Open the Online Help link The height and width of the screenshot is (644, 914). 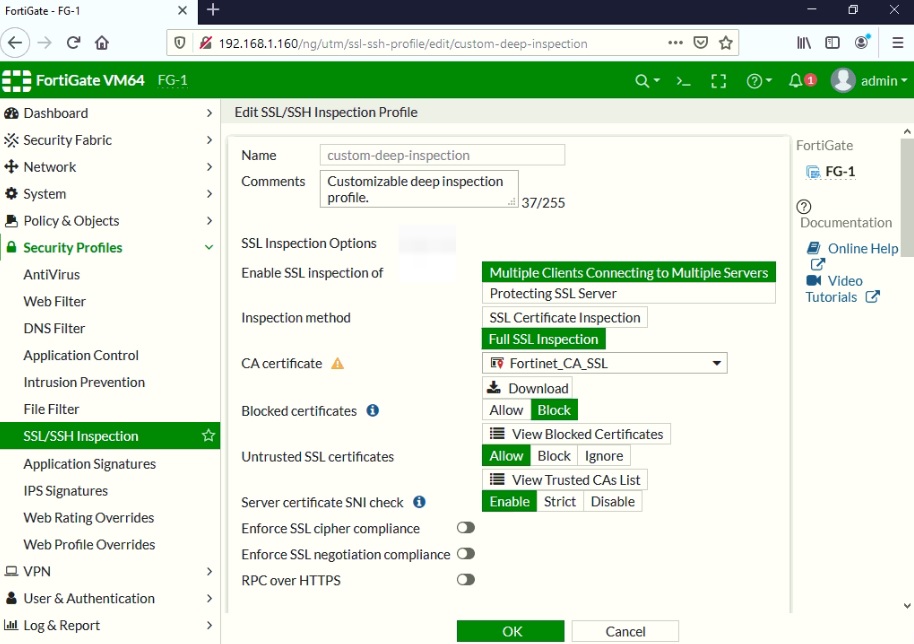pos(860,248)
